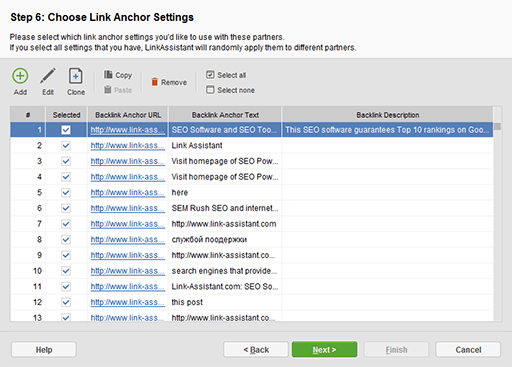Select 'search engines that provide...' cell
512x367 pixels.
(x=225, y=271)
